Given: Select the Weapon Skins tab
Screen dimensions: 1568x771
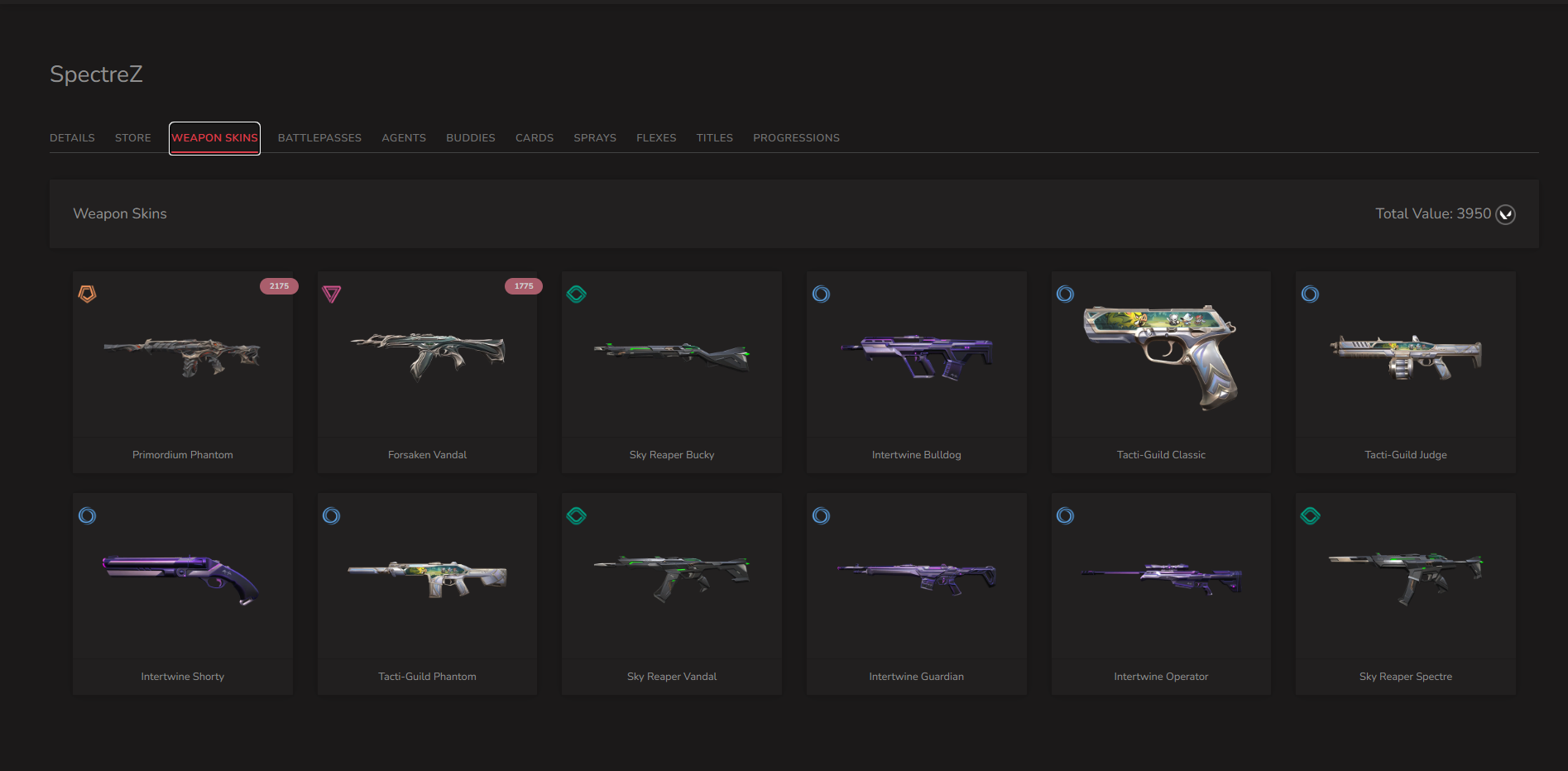Looking at the screenshot, I should click(x=215, y=138).
